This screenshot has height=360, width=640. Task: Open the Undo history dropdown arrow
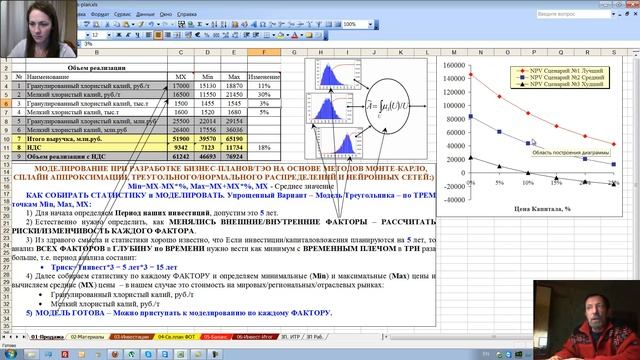(x=158, y=24)
